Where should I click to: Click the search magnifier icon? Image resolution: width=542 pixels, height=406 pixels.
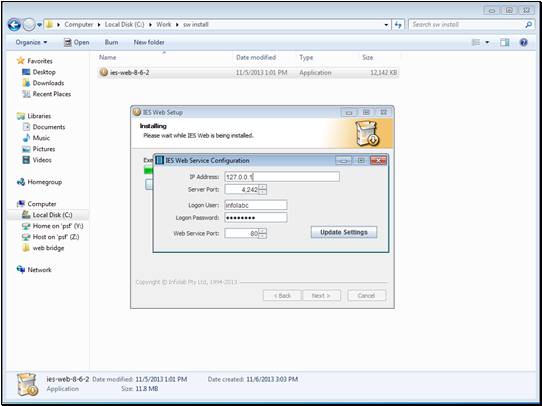tap(529, 25)
